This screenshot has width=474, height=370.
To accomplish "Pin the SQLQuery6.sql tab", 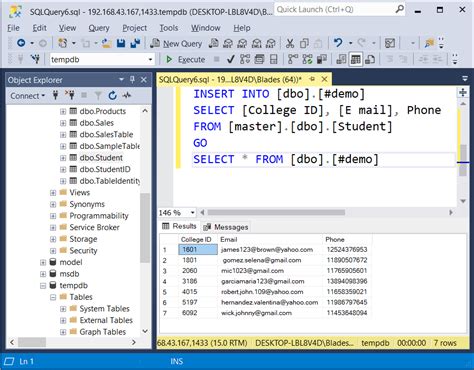I will tap(312, 79).
